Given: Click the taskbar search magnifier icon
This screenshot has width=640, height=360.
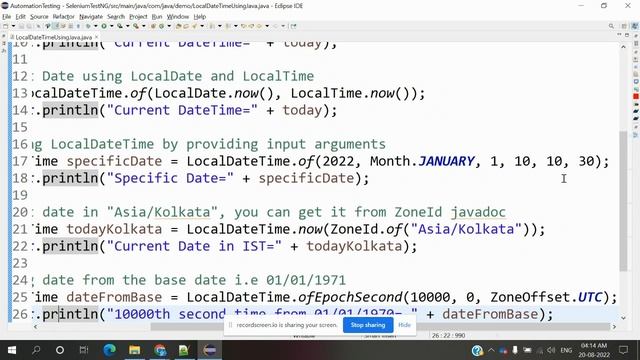Looking at the screenshot, I should point(36,350).
